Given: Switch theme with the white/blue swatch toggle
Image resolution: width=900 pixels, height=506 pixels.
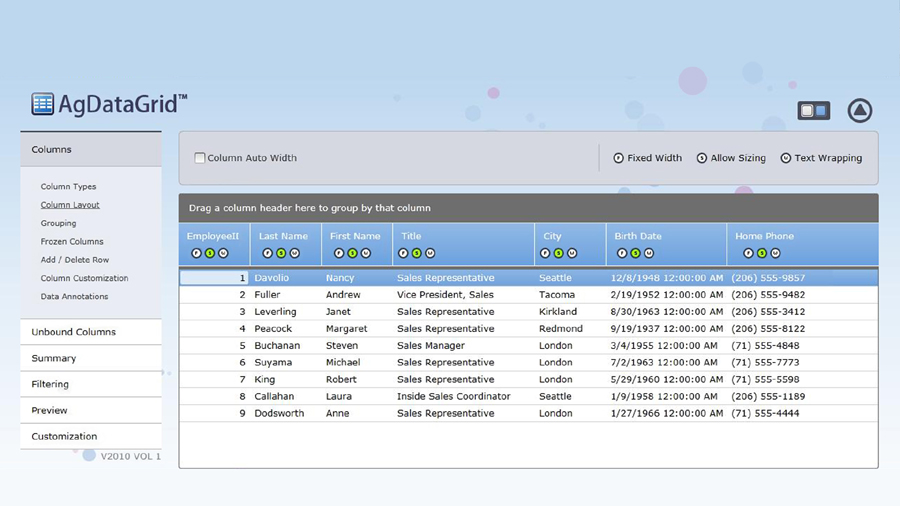Looking at the screenshot, I should [813, 111].
